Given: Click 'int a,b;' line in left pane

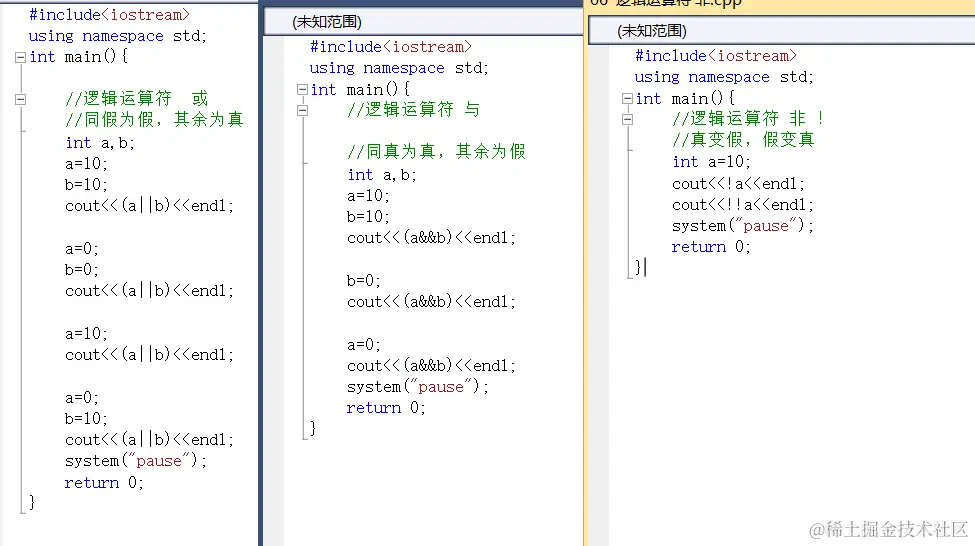Looking at the screenshot, I should point(100,143).
